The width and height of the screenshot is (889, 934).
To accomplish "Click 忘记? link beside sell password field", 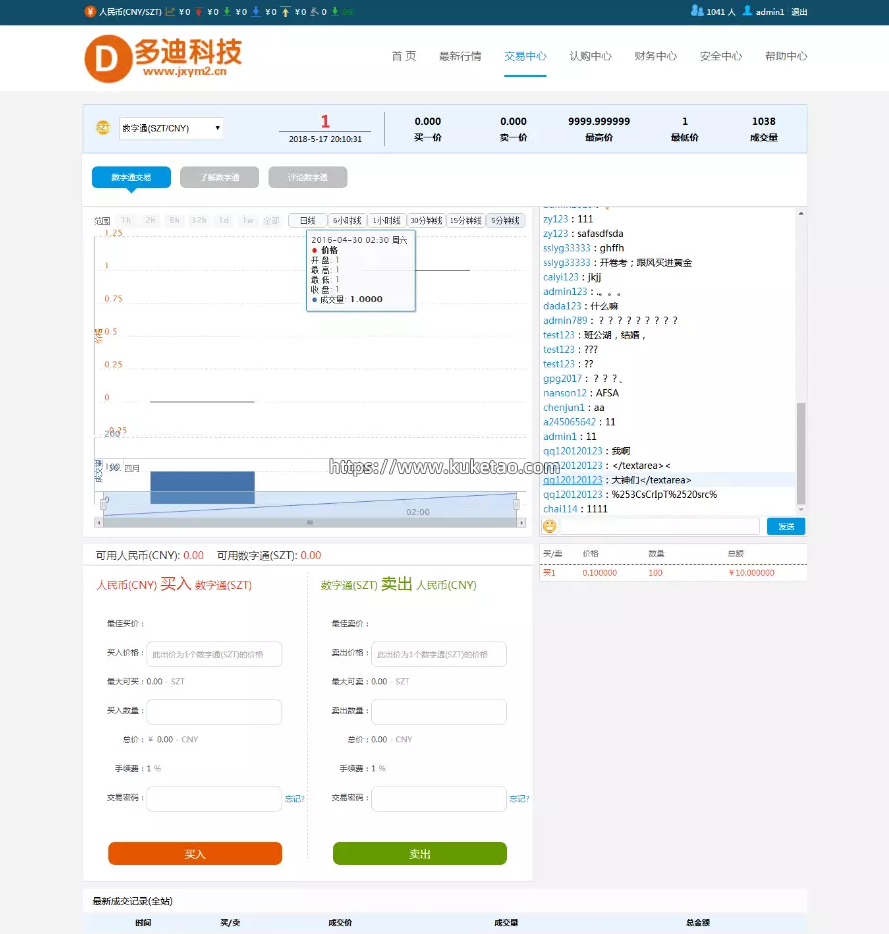I will [519, 799].
